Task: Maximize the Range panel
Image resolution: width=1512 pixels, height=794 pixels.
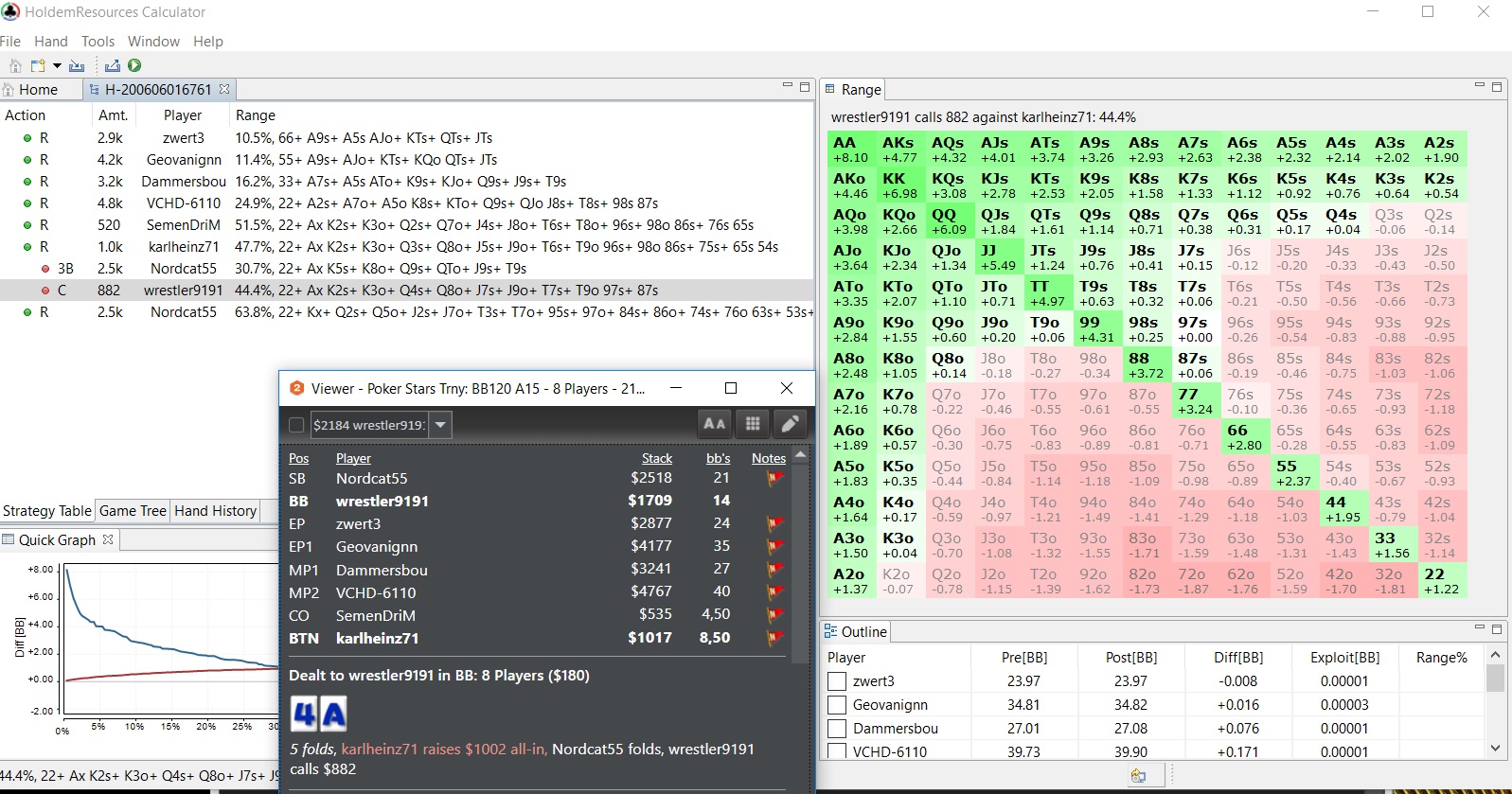Action: [x=1497, y=86]
